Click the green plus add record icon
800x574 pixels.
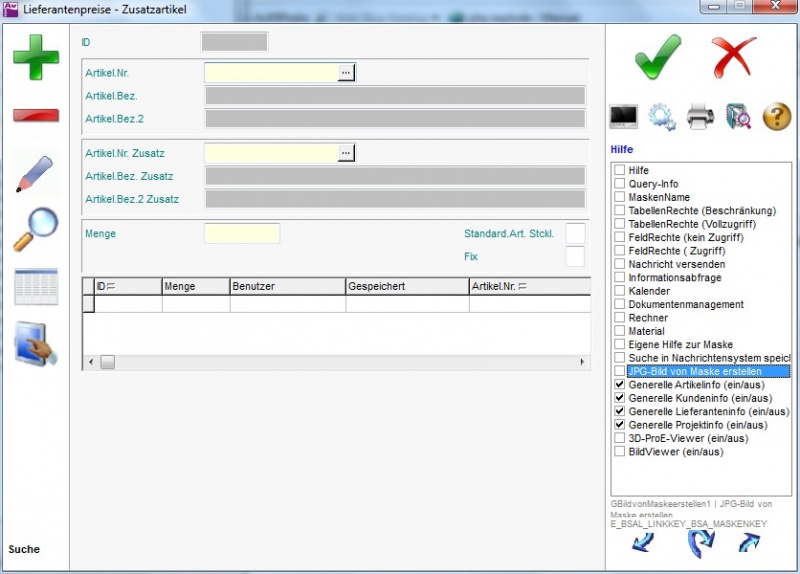(x=36, y=56)
